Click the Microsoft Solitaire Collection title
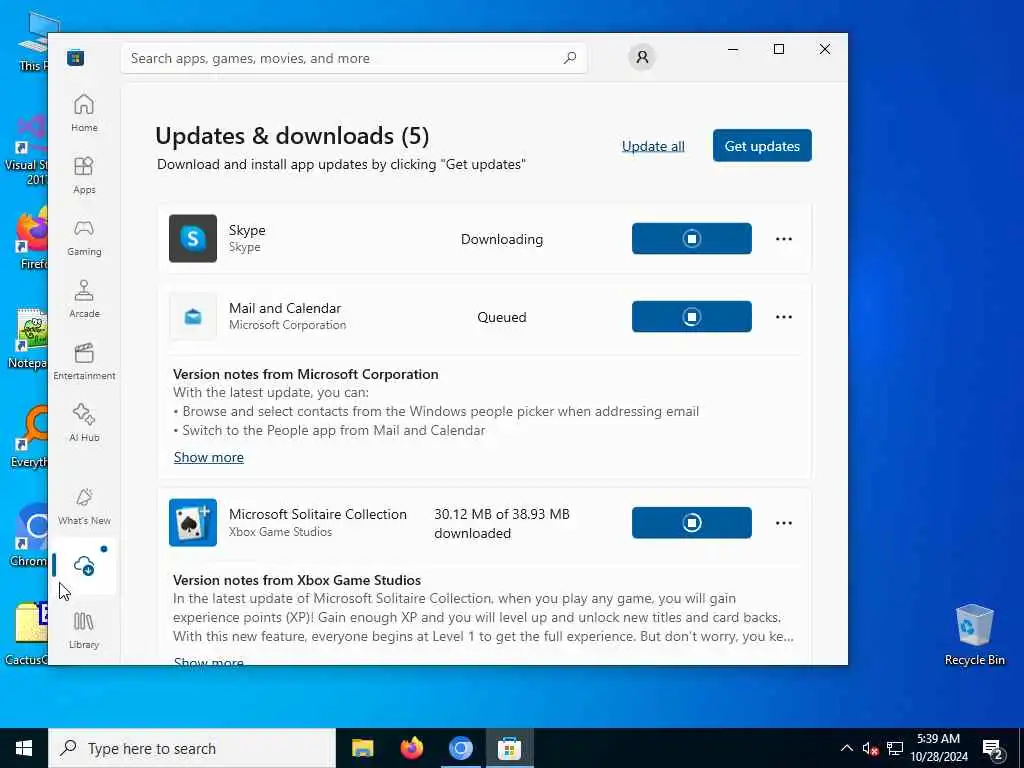Screen dimensions: 1024x768 [317, 514]
